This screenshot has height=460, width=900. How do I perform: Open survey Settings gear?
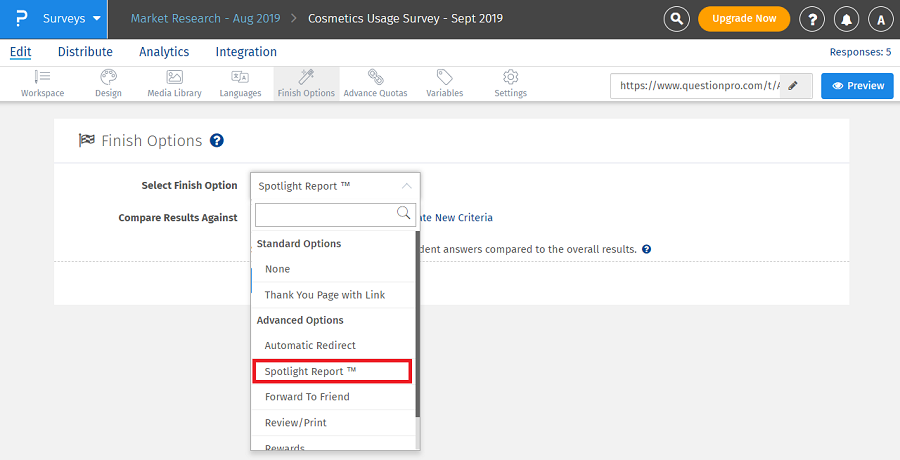click(x=510, y=84)
